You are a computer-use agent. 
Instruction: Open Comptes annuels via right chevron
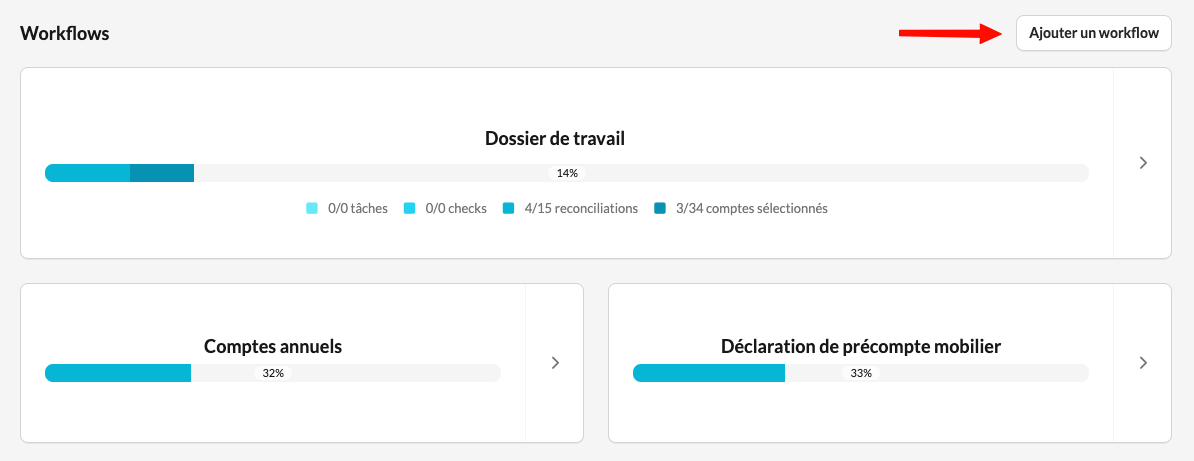(x=555, y=363)
